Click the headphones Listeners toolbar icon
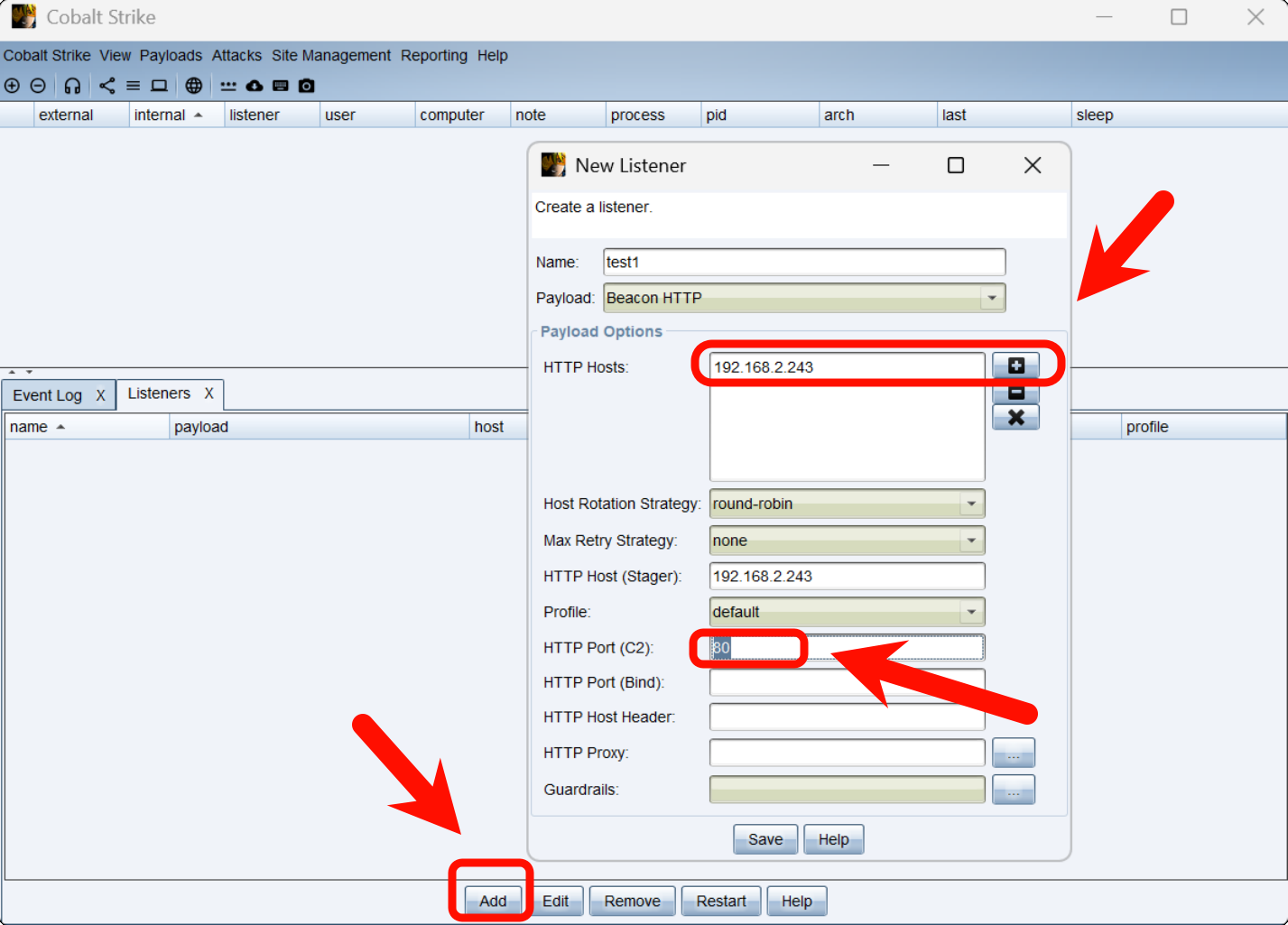This screenshot has height=925, width=1288. click(72, 86)
